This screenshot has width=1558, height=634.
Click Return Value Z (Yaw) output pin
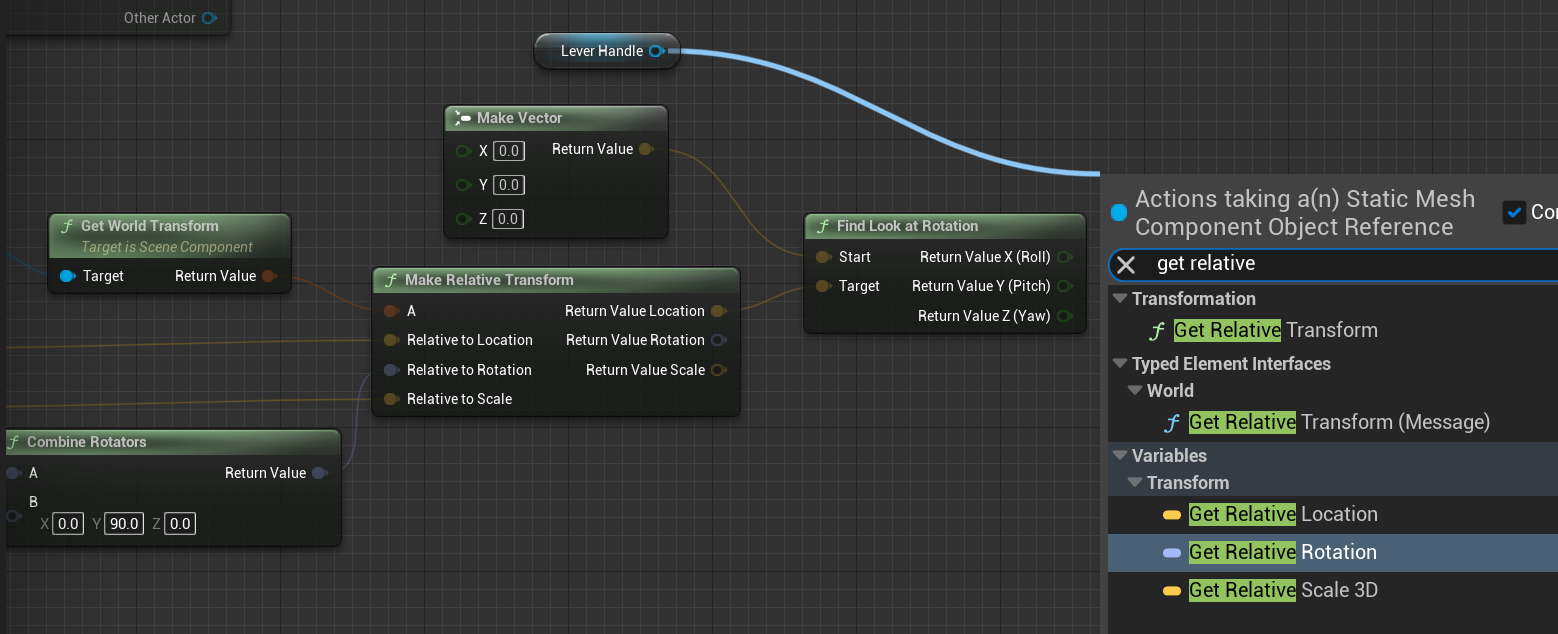1064,316
